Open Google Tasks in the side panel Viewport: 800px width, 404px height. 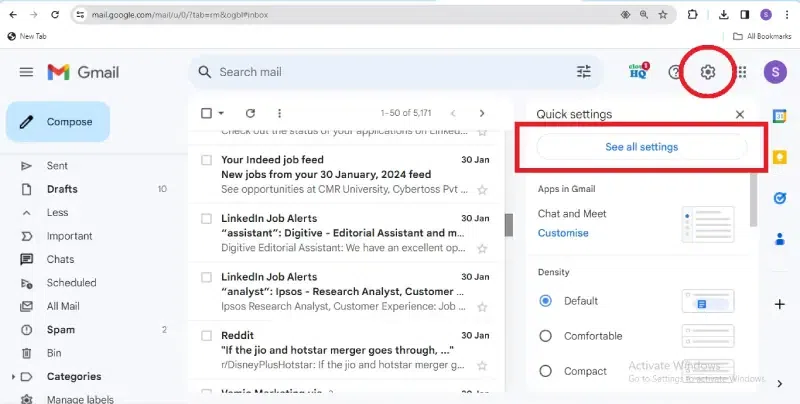click(x=780, y=198)
